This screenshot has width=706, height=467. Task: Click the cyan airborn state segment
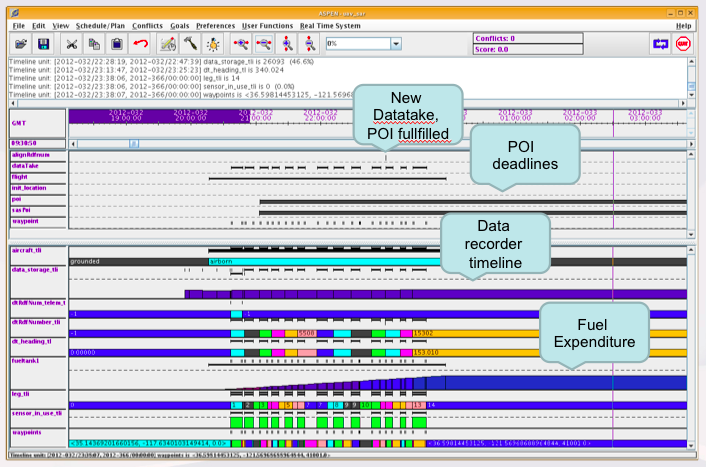pyautogui.click(x=324, y=262)
